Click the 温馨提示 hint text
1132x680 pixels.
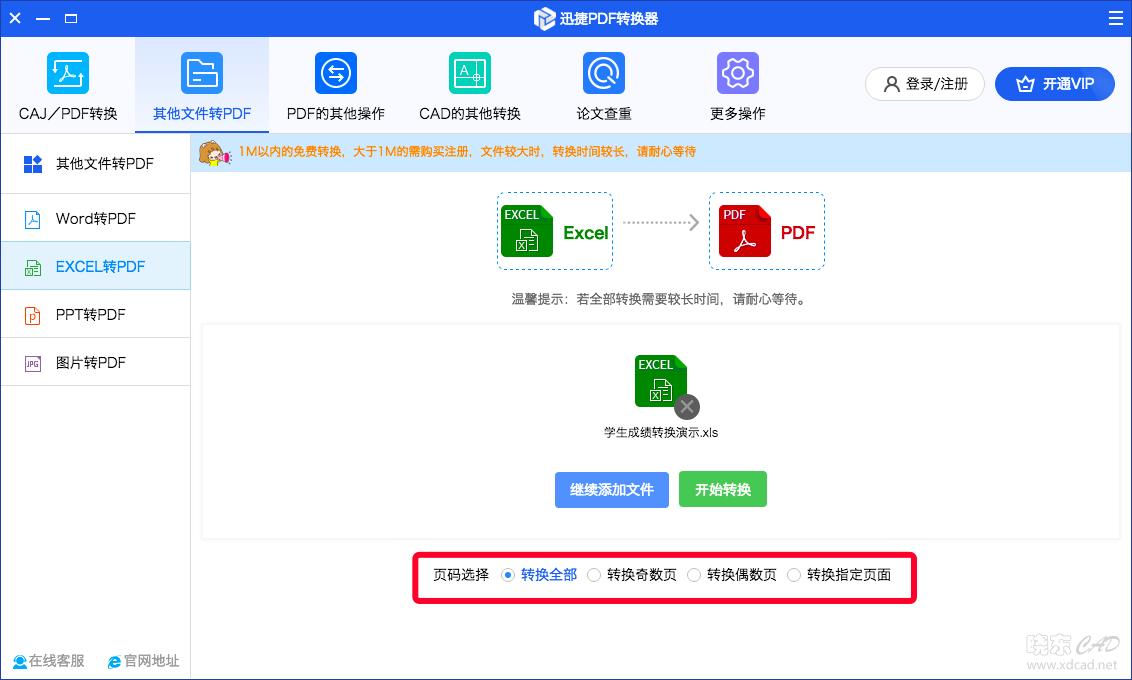658,299
